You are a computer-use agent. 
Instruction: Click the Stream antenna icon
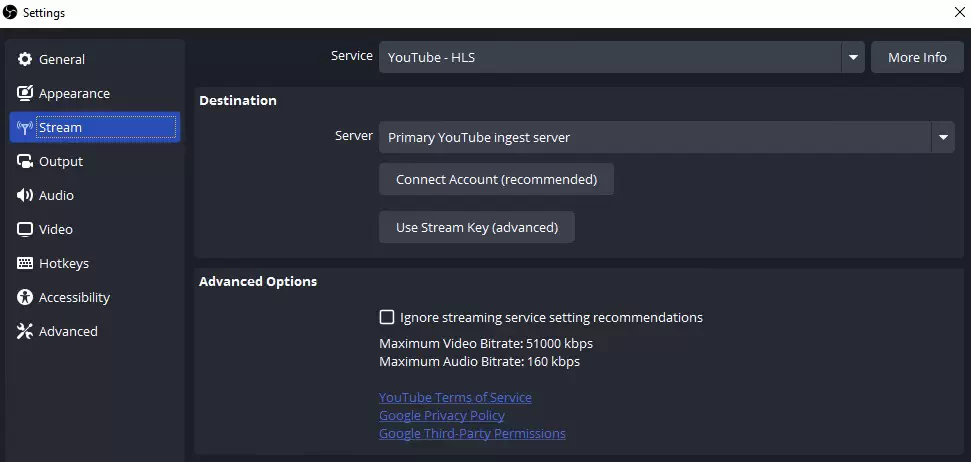[25, 128]
